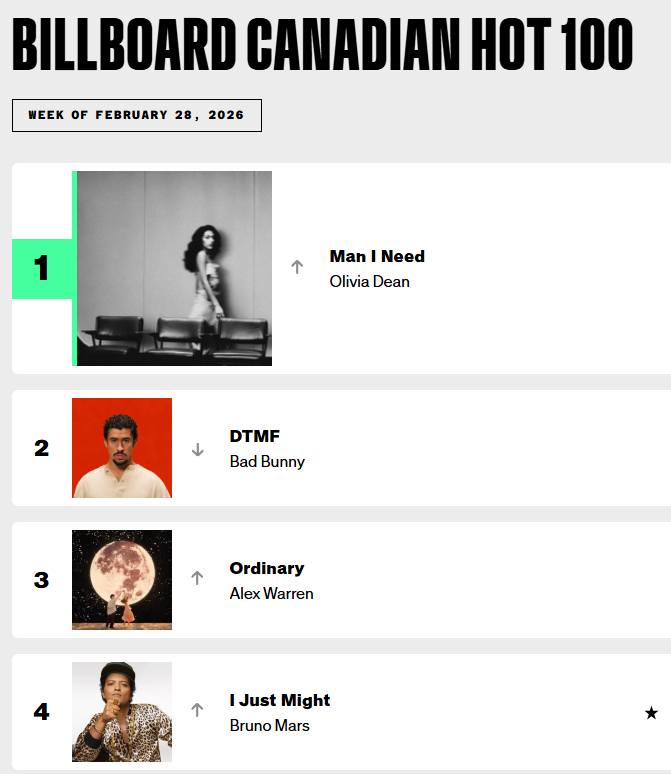Visit the Bruno Mars artist link

(269, 725)
